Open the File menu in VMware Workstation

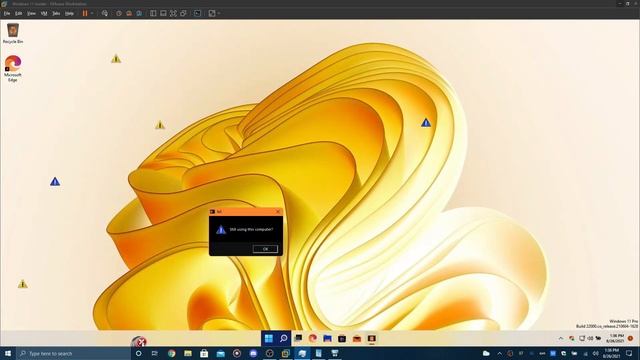pos(7,13)
